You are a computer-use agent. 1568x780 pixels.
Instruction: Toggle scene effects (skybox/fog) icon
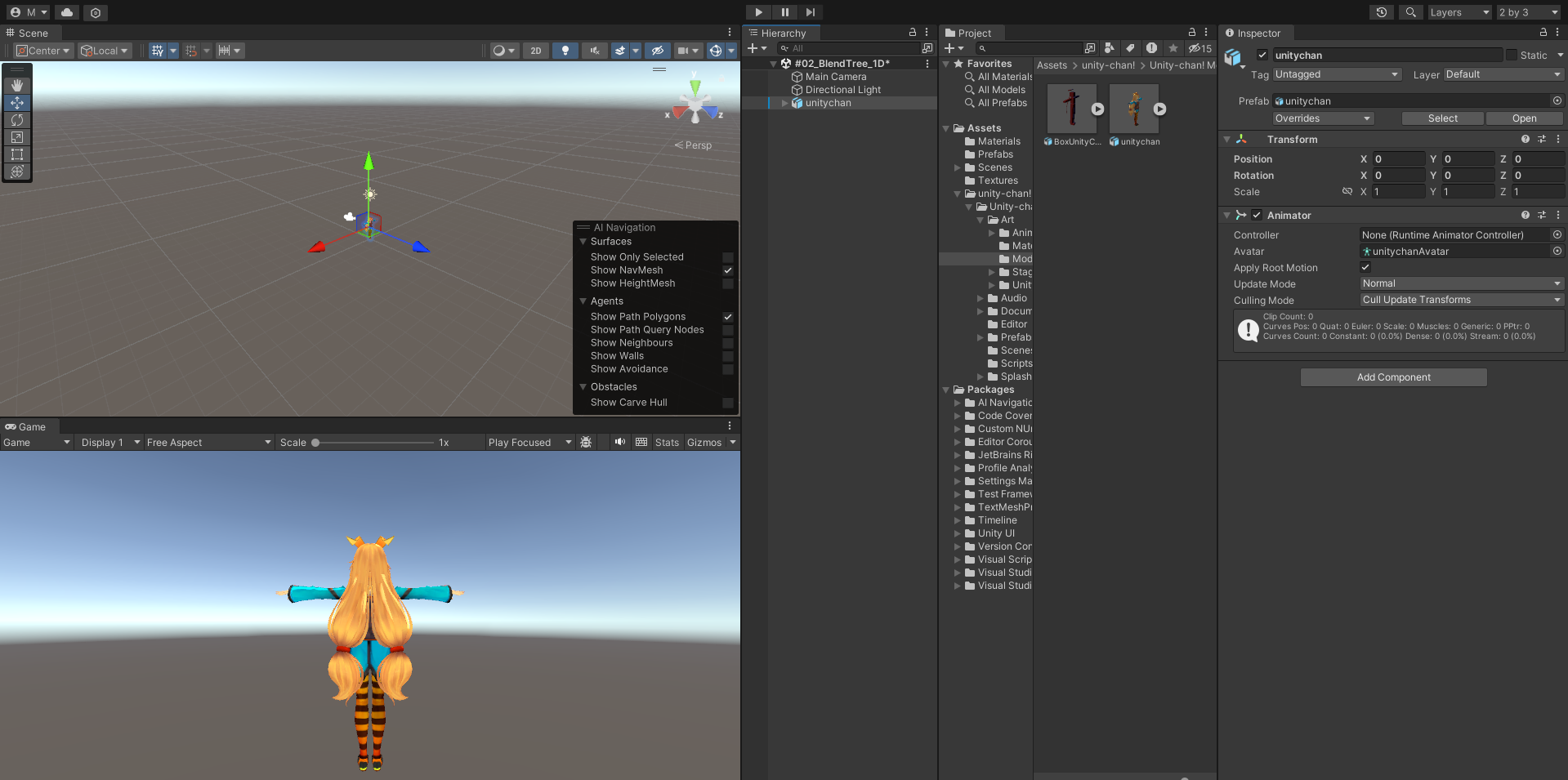tap(620, 51)
